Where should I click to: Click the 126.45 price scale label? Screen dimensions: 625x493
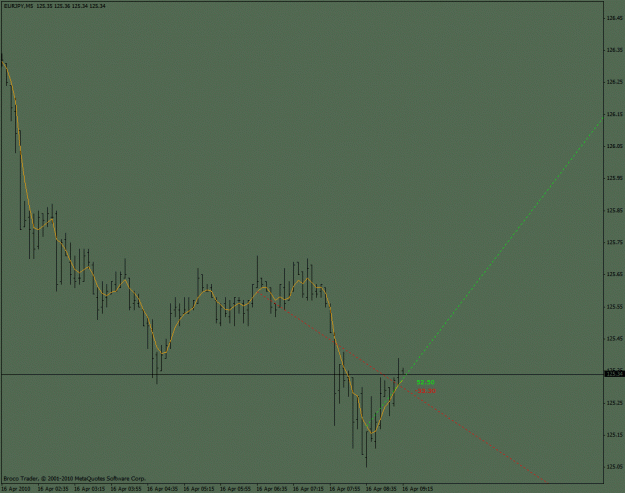(614, 18)
